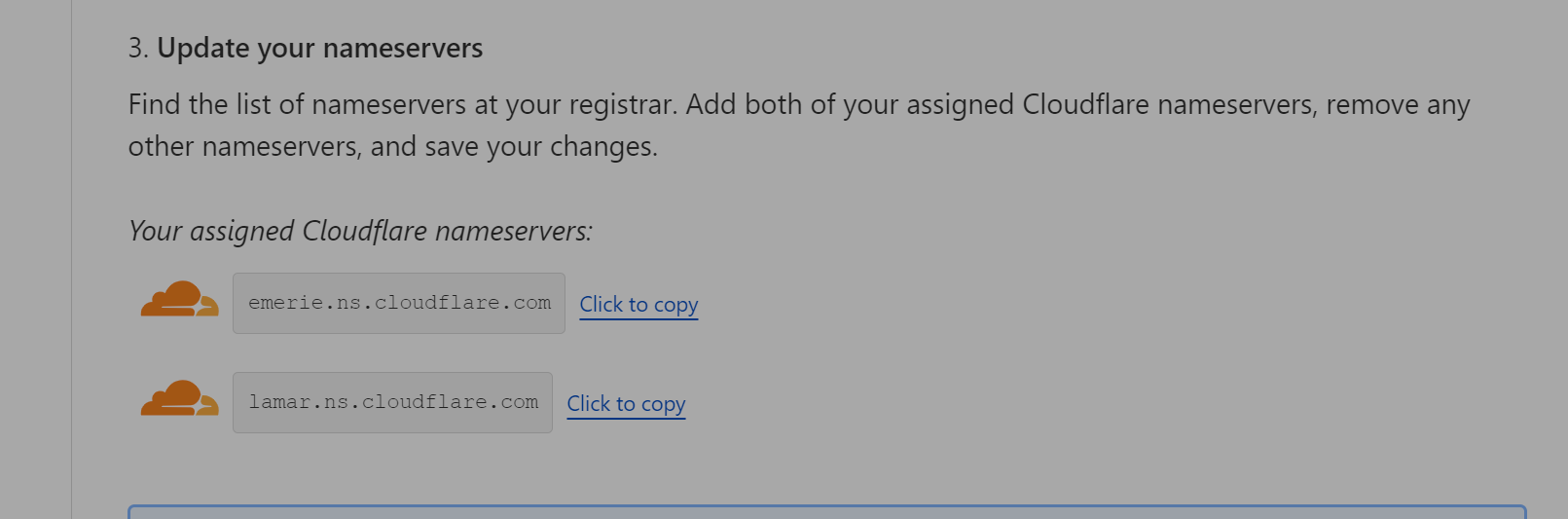The width and height of the screenshot is (1568, 519).
Task: Click to copy the lamar nameserver
Action: pyautogui.click(x=626, y=404)
